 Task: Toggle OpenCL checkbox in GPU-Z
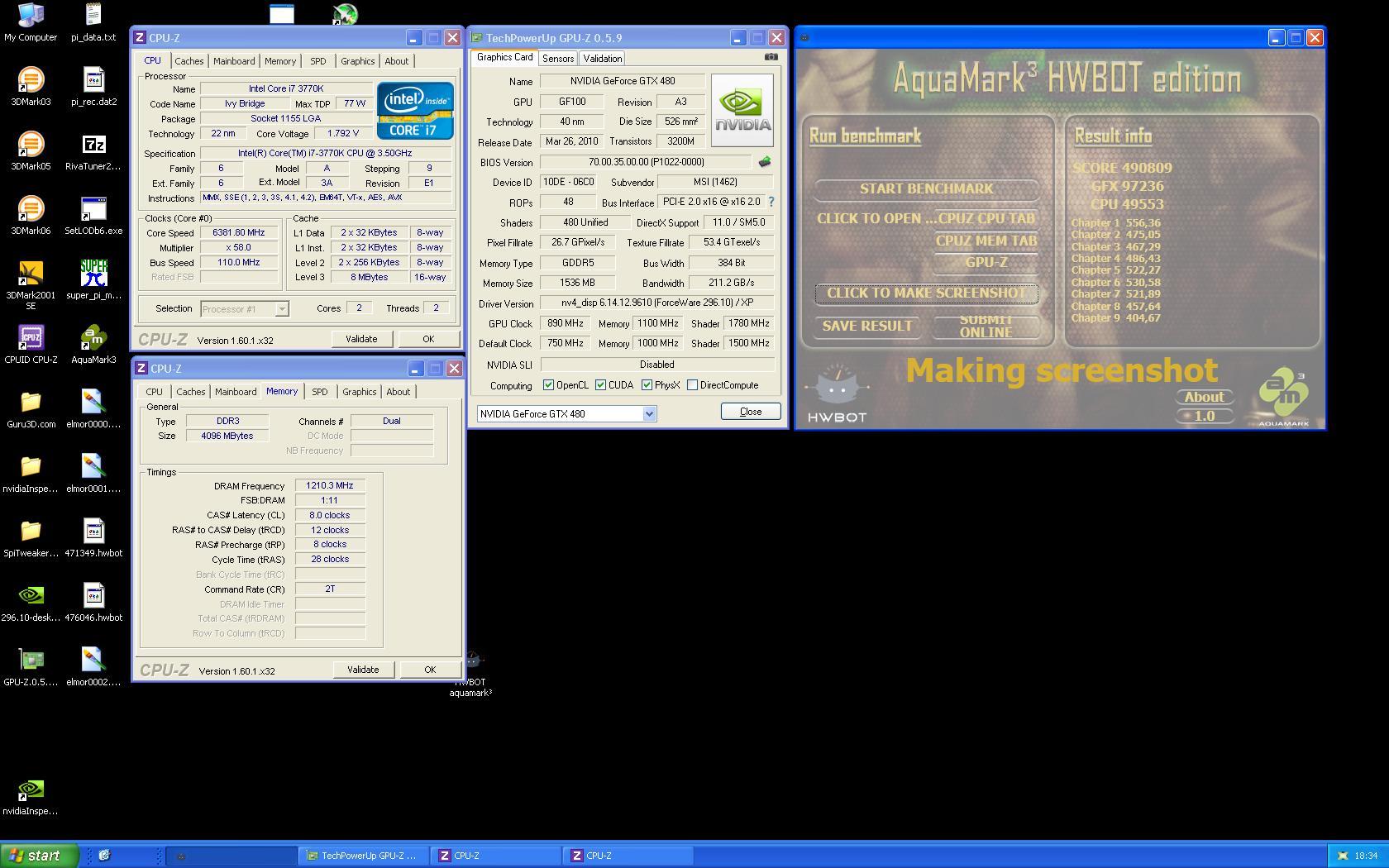548,385
